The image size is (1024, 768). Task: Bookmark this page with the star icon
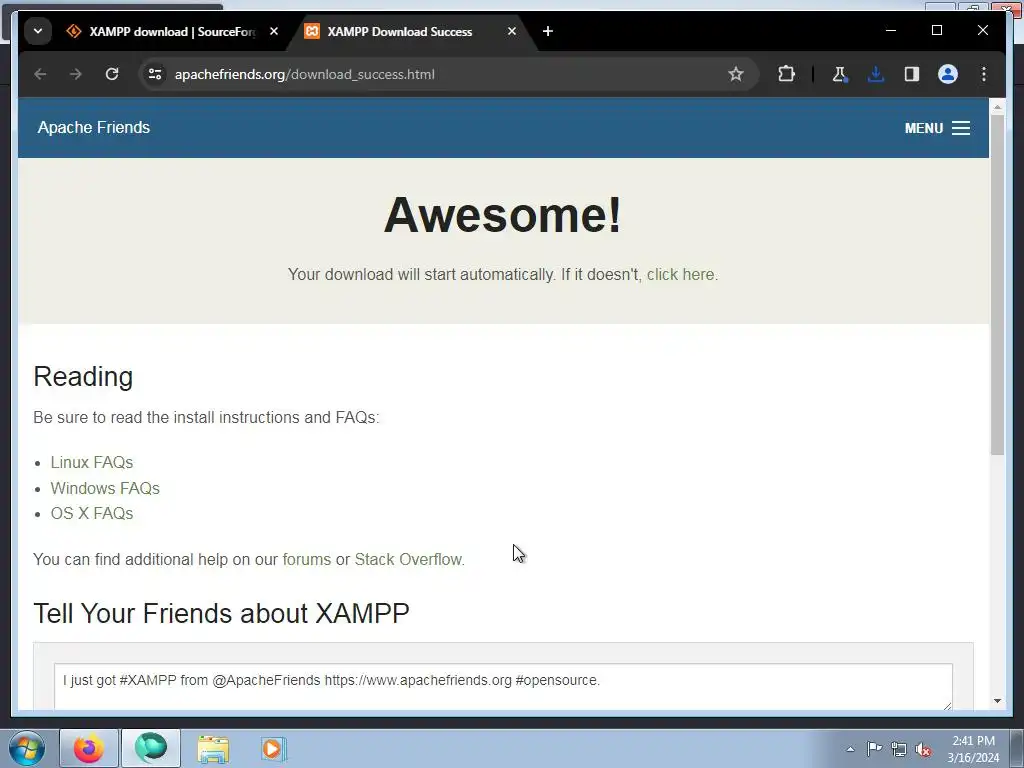[x=736, y=74]
